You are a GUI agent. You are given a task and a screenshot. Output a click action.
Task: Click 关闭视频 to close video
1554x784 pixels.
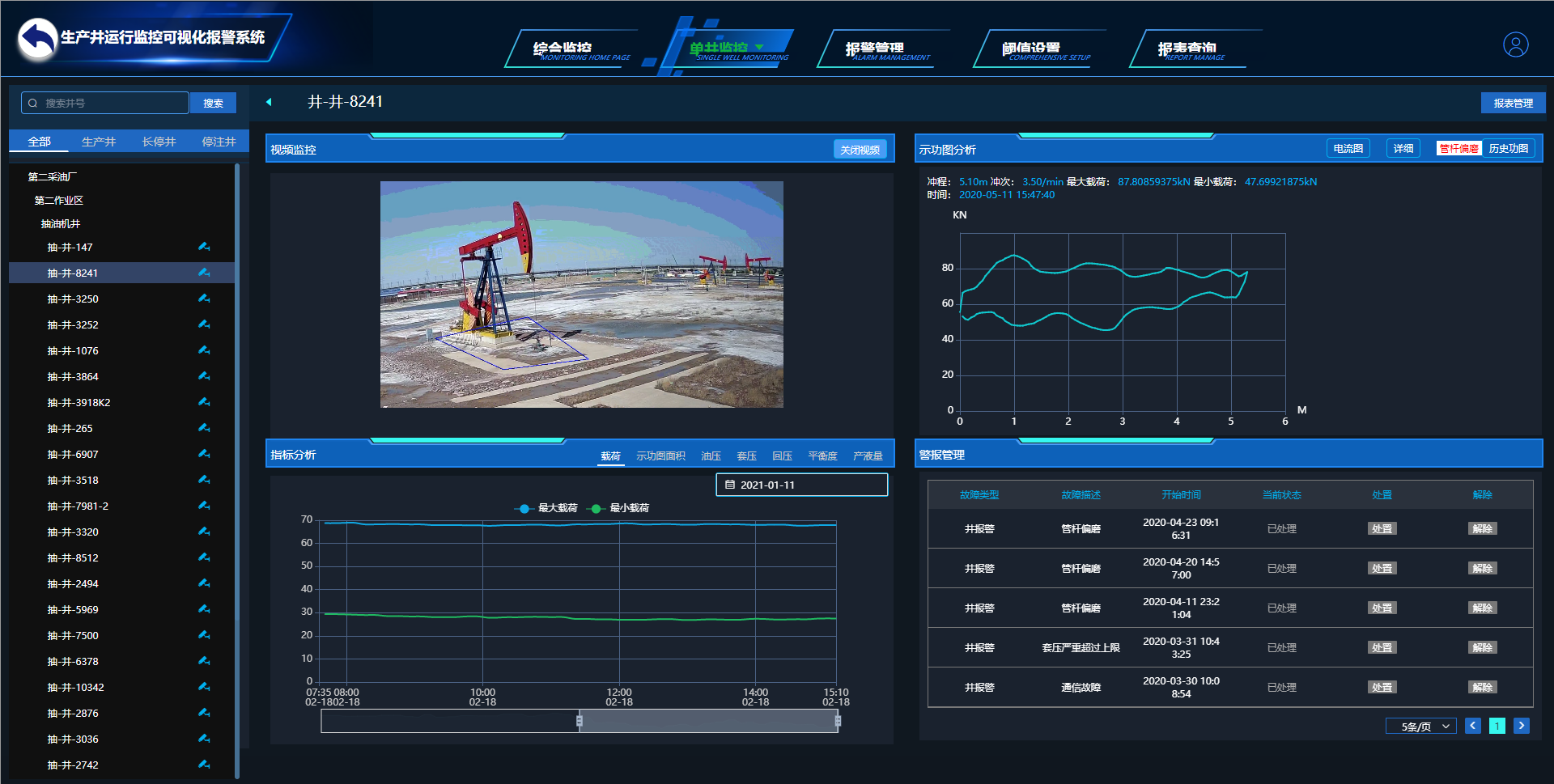pyautogui.click(x=860, y=150)
